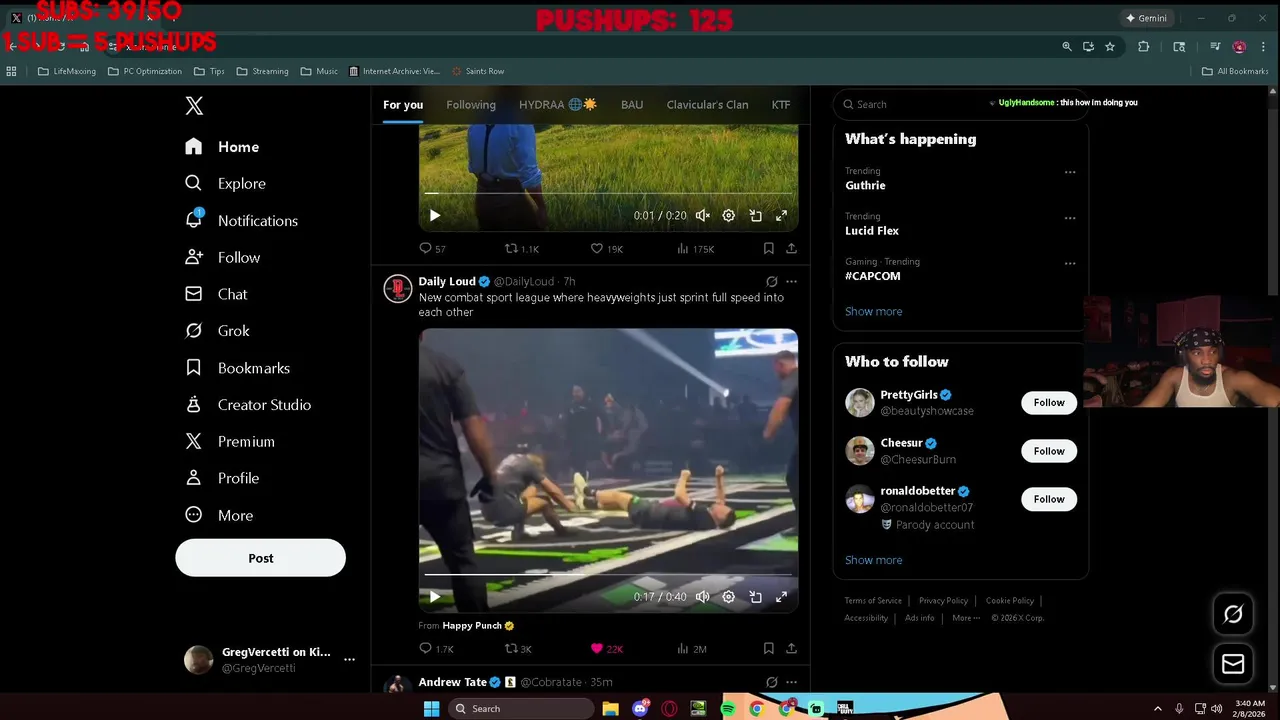
Task: Show more under Who to follow
Action: [x=873, y=560]
